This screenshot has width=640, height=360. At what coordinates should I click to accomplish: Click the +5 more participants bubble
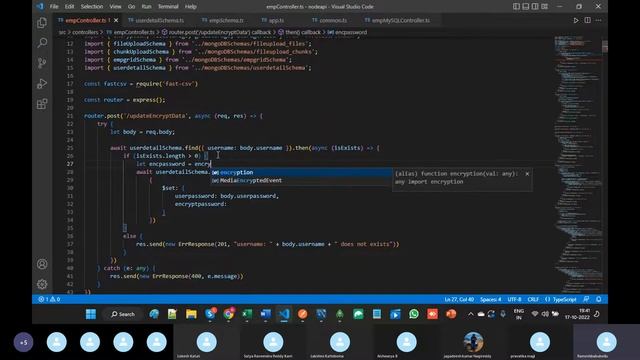pos(23,342)
